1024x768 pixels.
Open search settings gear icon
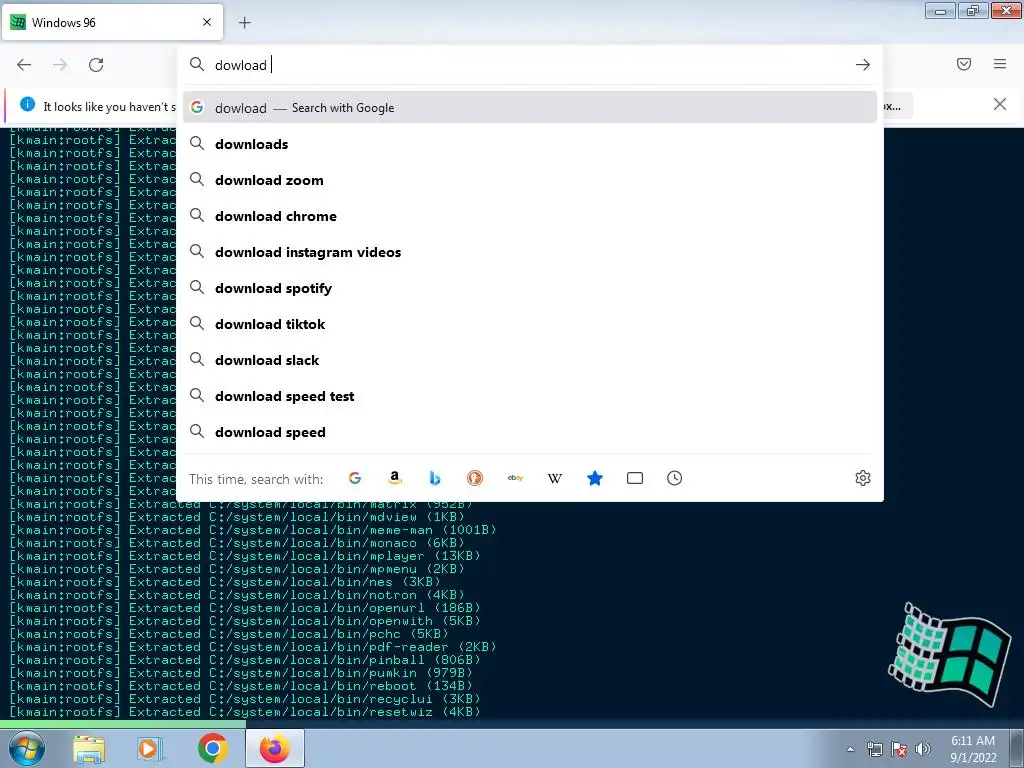pyautogui.click(x=863, y=478)
